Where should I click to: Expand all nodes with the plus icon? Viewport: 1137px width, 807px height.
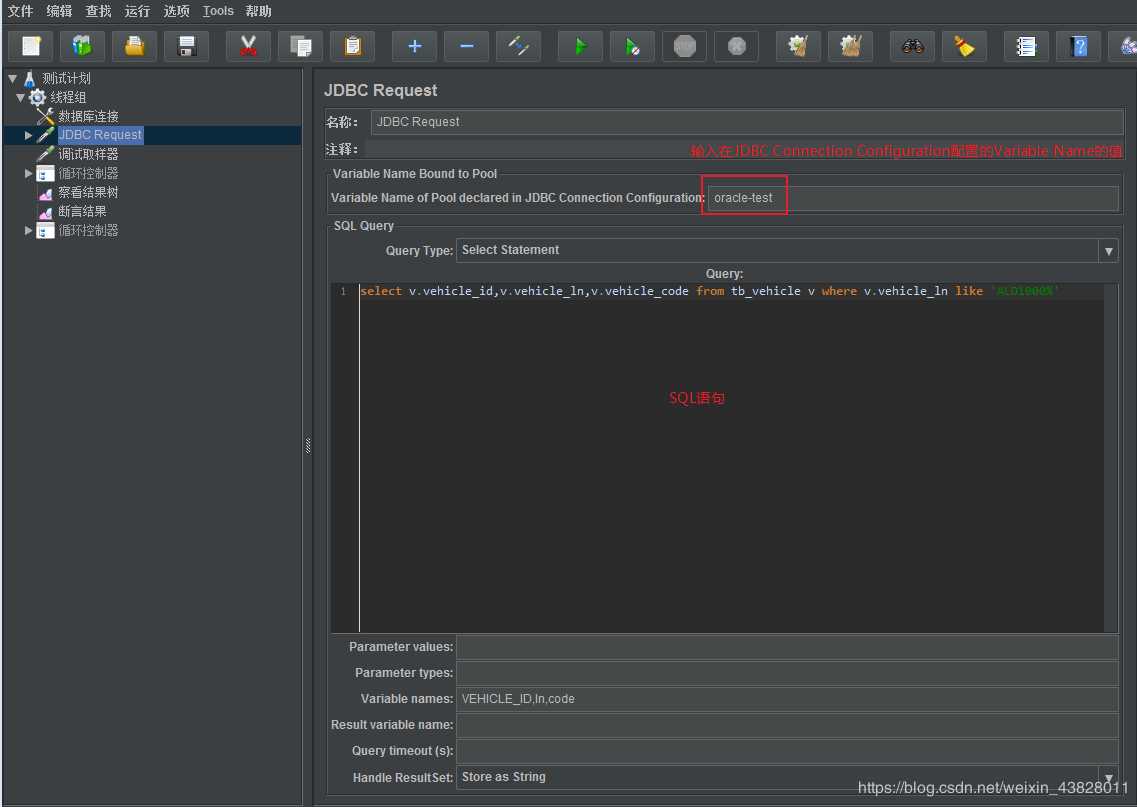414,46
